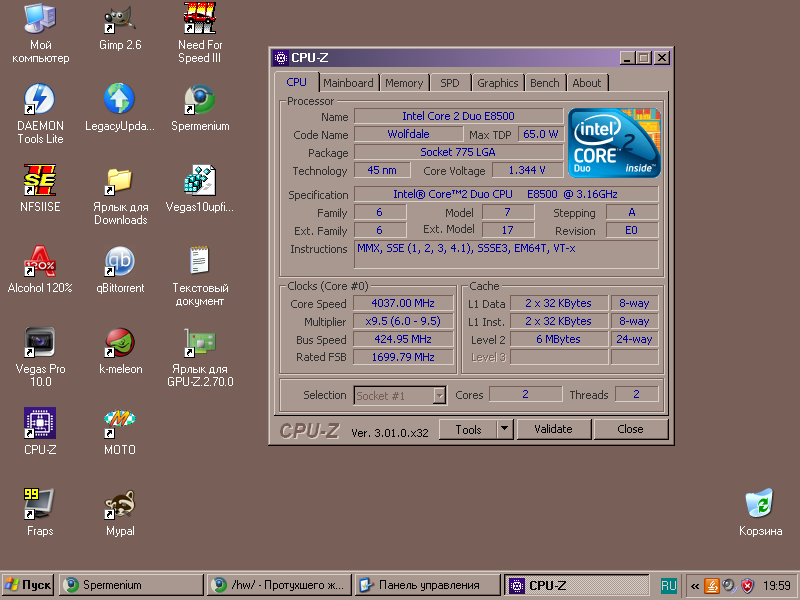Click the Max TDP value 65.0 W
Image resolution: width=800 pixels, height=600 pixels.
pos(541,134)
